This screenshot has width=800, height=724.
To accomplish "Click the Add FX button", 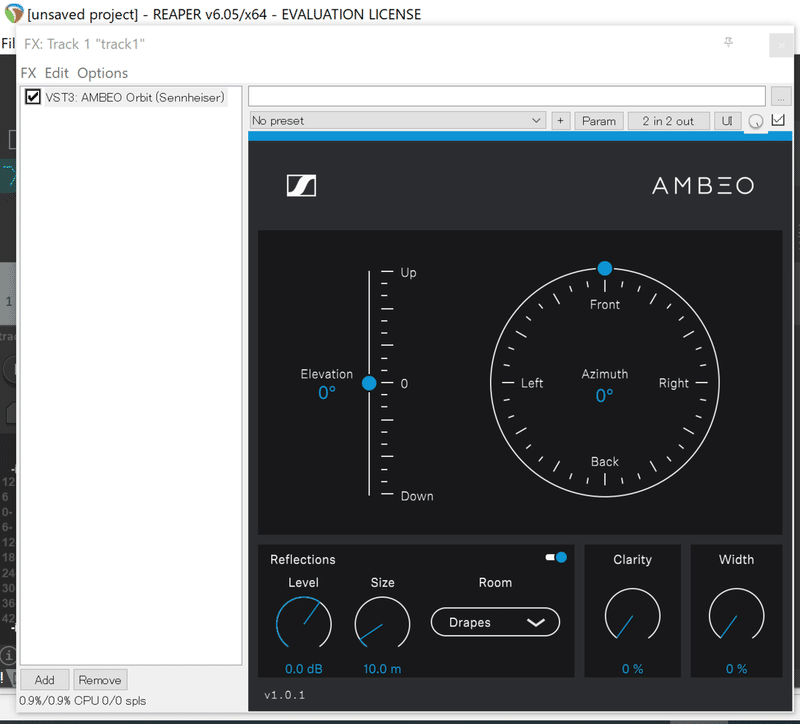I will click(x=44, y=680).
